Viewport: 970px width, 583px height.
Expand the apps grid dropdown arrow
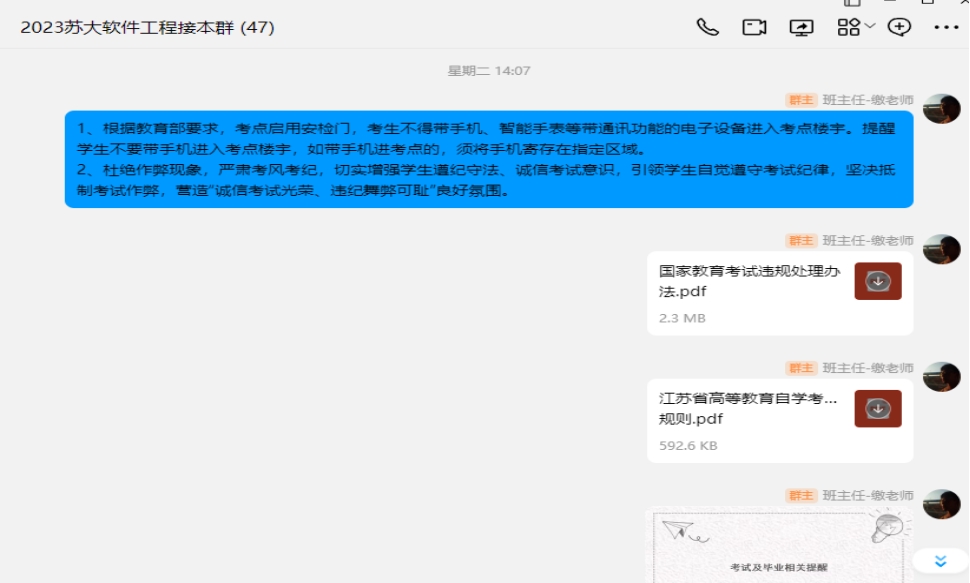(x=869, y=26)
